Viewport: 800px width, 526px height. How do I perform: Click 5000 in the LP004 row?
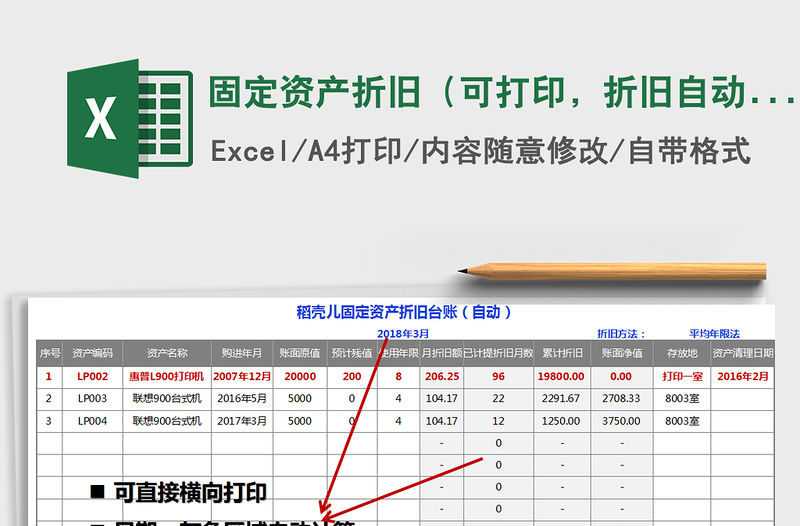(x=300, y=421)
